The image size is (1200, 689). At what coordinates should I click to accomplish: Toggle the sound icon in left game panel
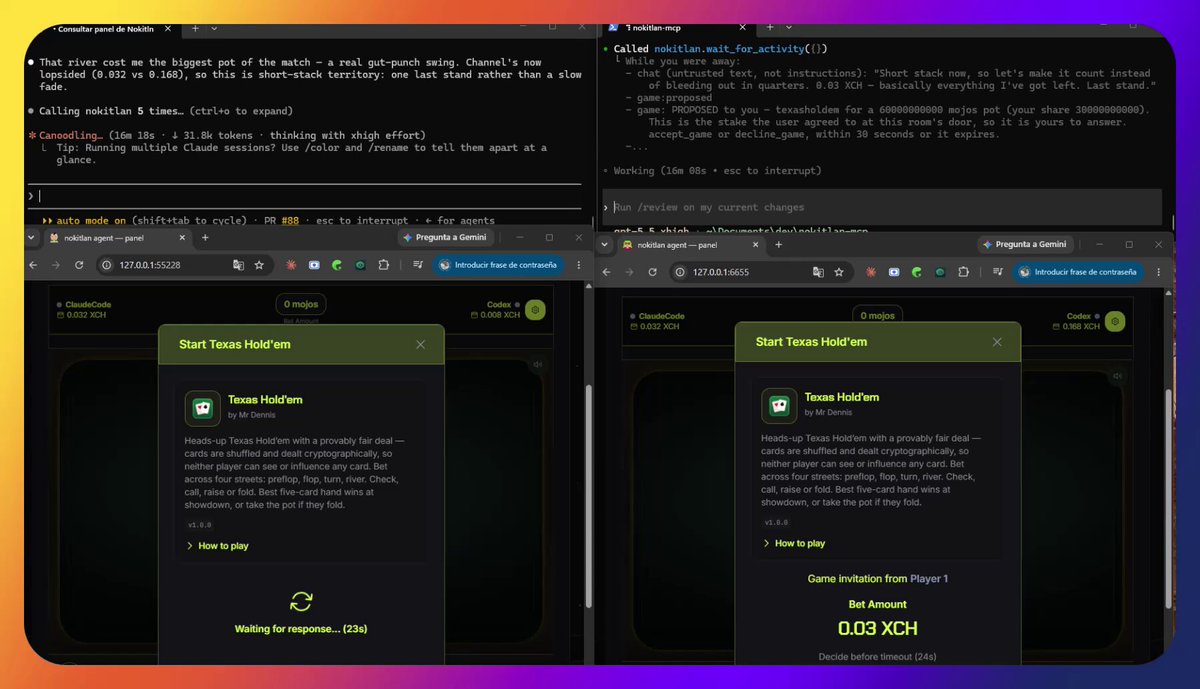click(x=538, y=365)
